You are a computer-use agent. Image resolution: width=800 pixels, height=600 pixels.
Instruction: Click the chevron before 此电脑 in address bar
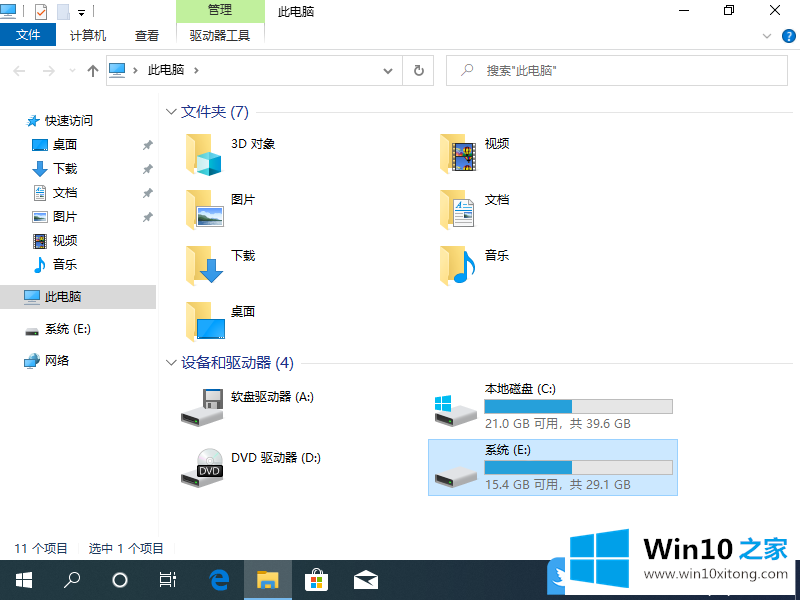[x=135, y=70]
